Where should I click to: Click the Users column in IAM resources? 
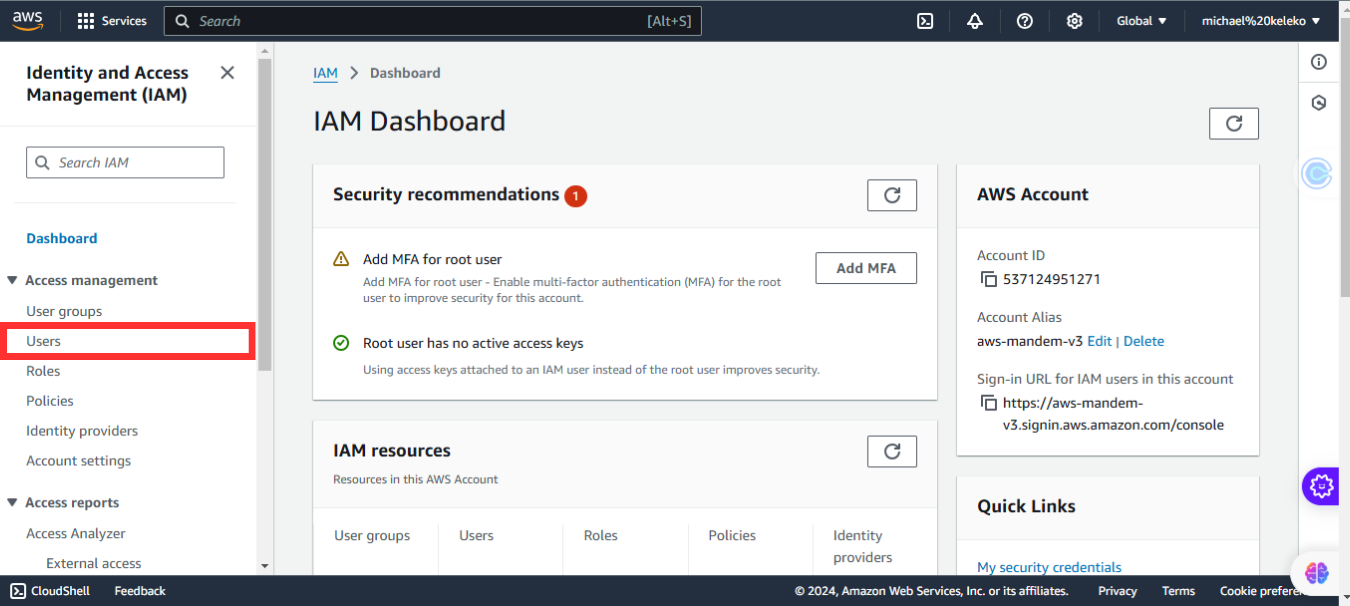point(476,536)
